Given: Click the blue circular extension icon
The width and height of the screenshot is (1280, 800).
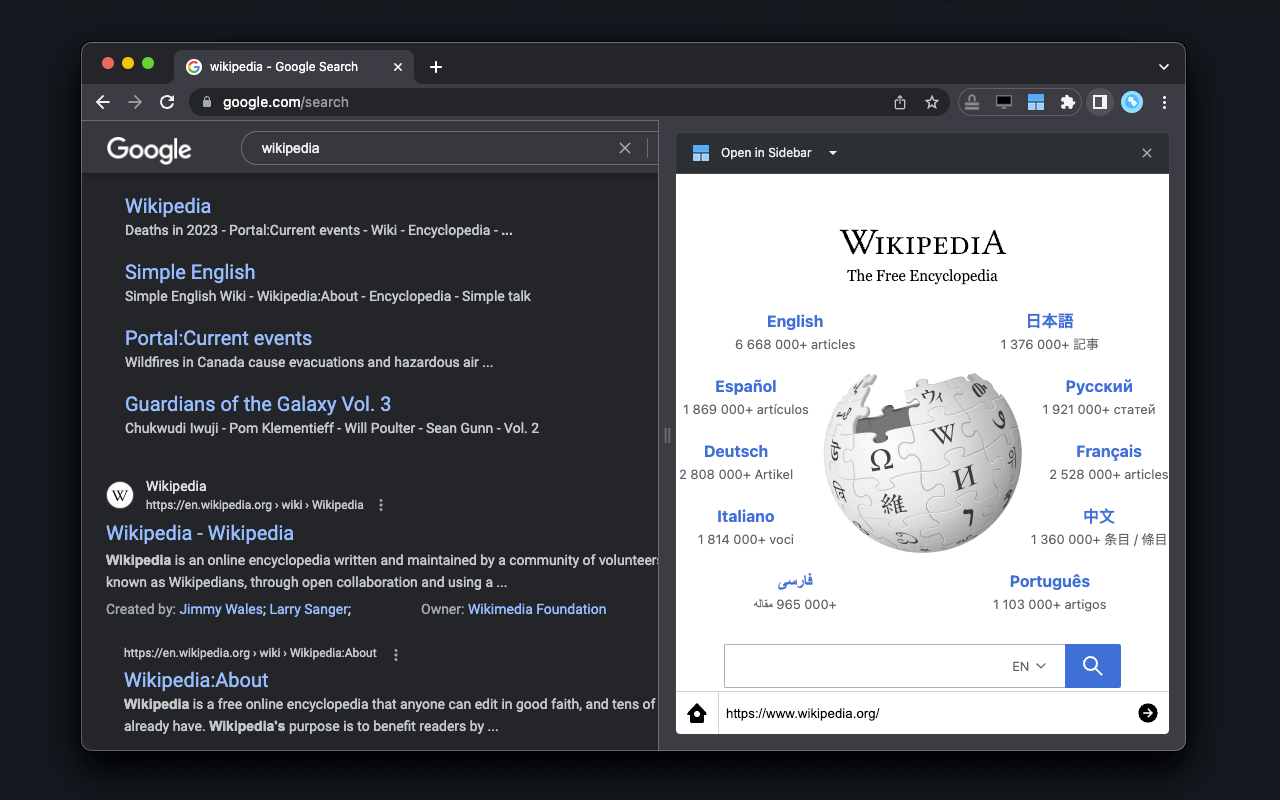Looking at the screenshot, I should [1131, 102].
